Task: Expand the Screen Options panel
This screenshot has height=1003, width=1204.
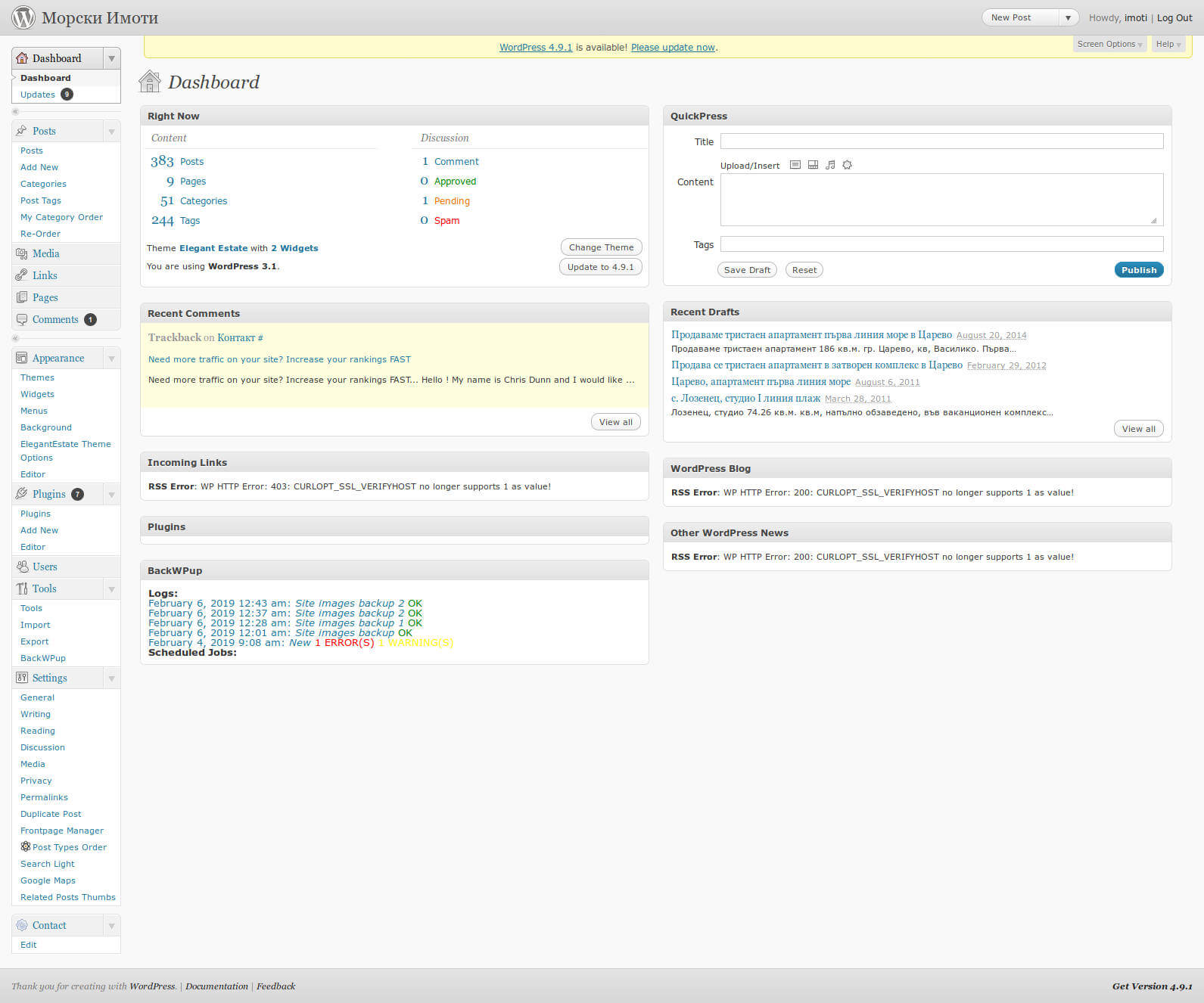Action: click(x=1109, y=44)
